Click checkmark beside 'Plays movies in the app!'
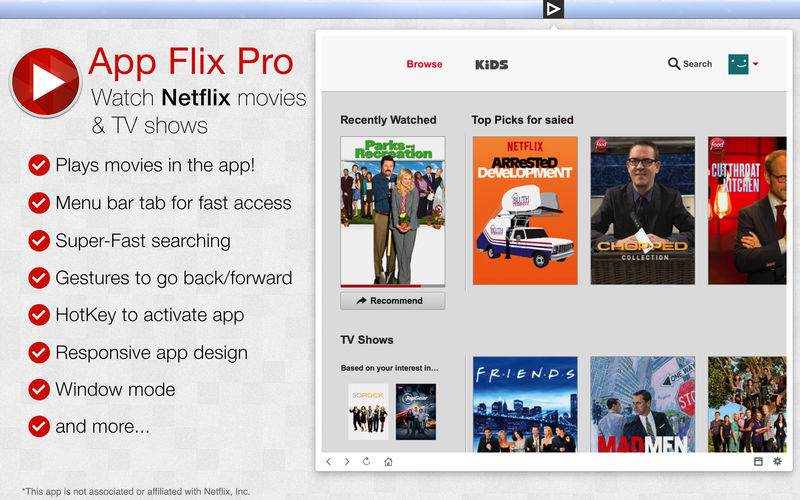Screen dimensions: 800x500 point(39,165)
